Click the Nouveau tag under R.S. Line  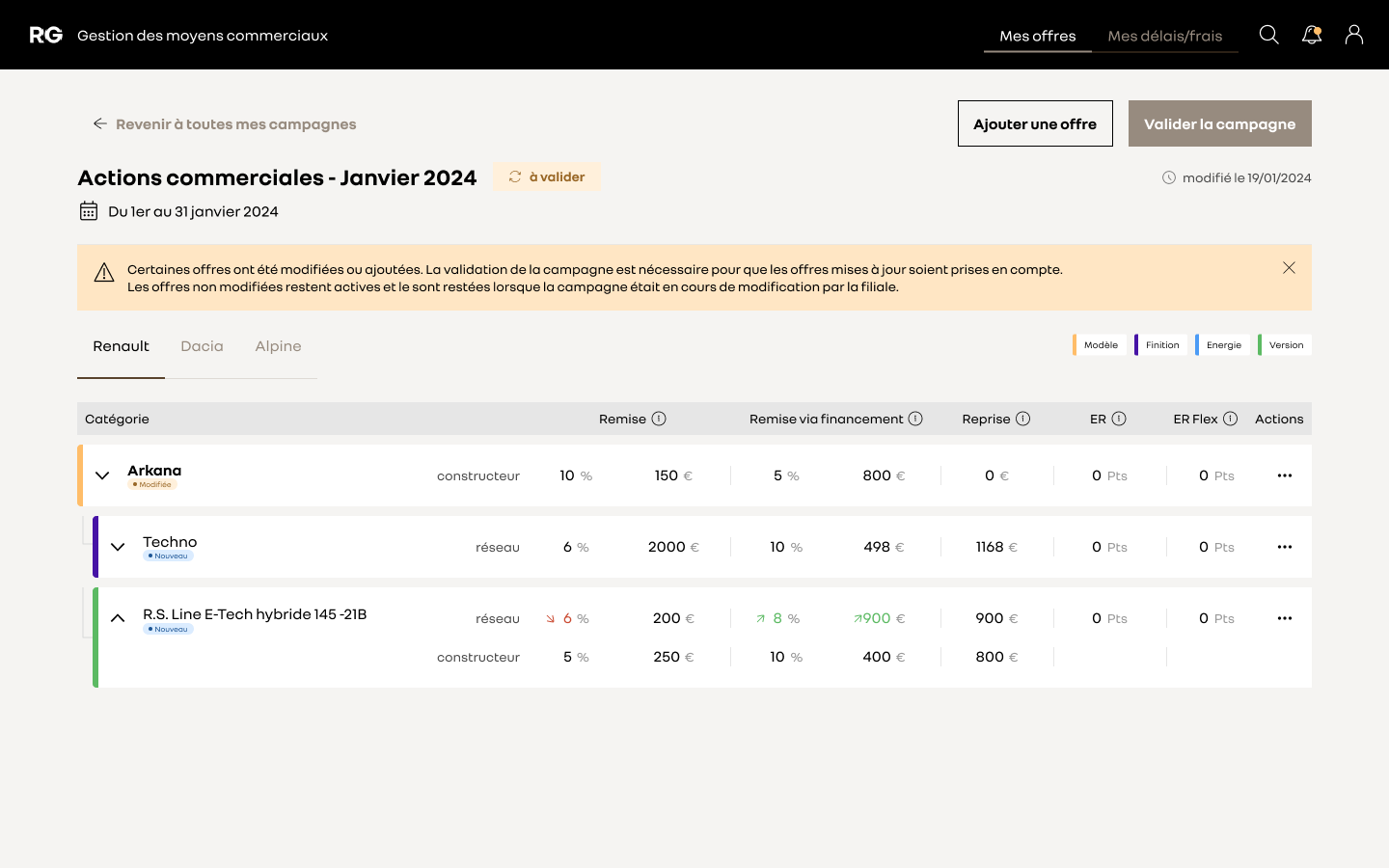169,629
